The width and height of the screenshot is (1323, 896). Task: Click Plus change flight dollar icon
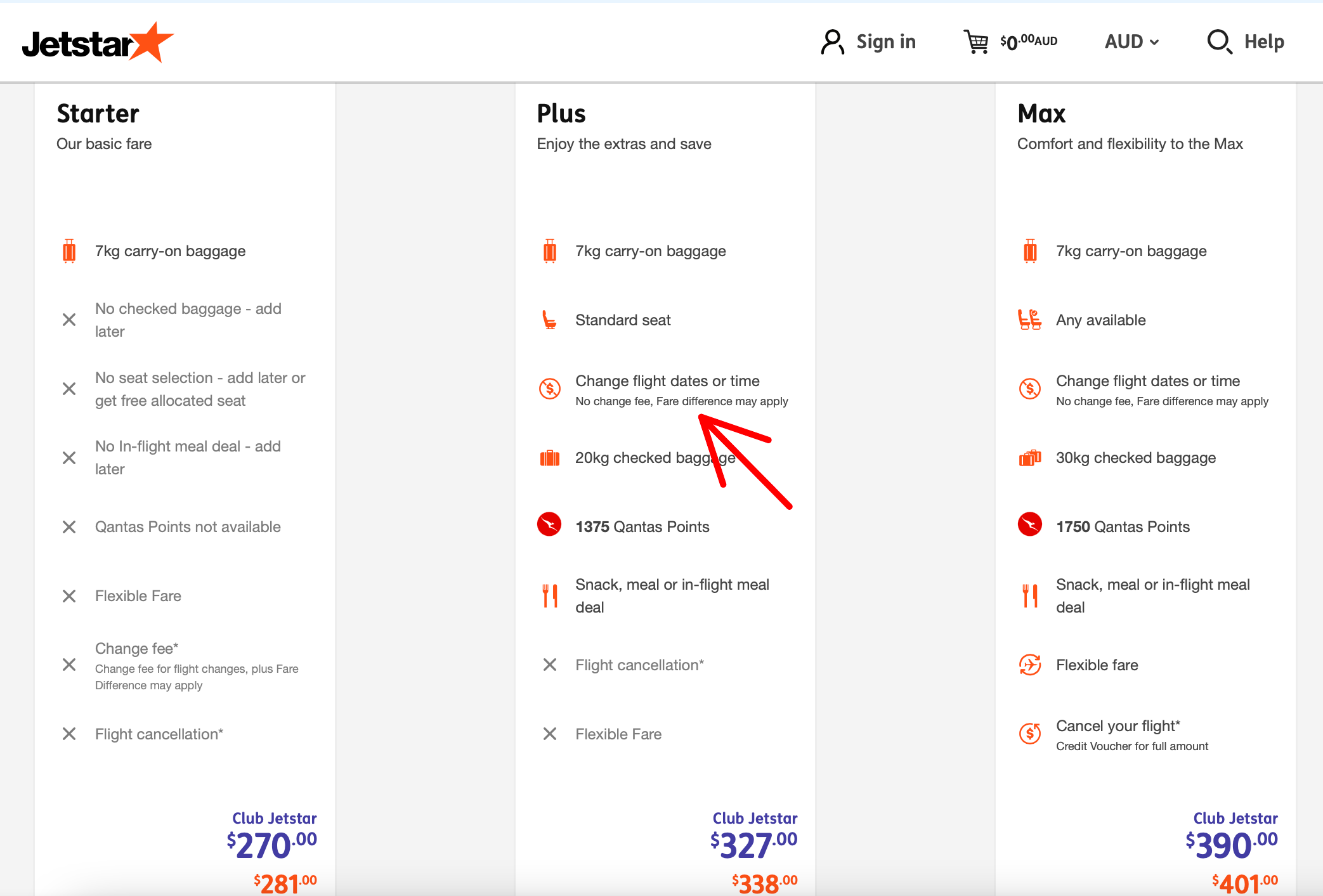550,388
